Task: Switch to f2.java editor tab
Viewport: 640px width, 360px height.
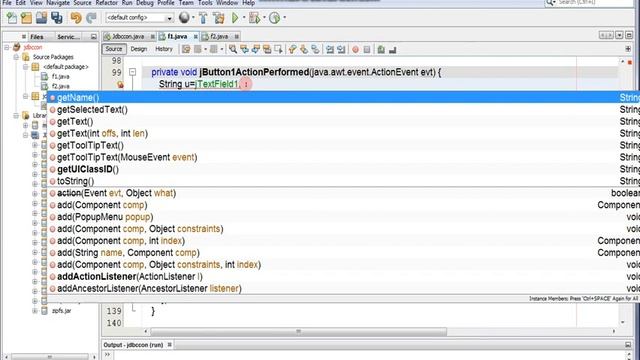Action: pyautogui.click(x=219, y=36)
